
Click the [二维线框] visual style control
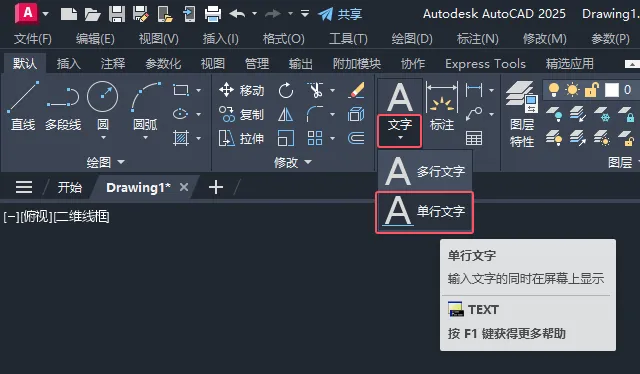click(82, 216)
